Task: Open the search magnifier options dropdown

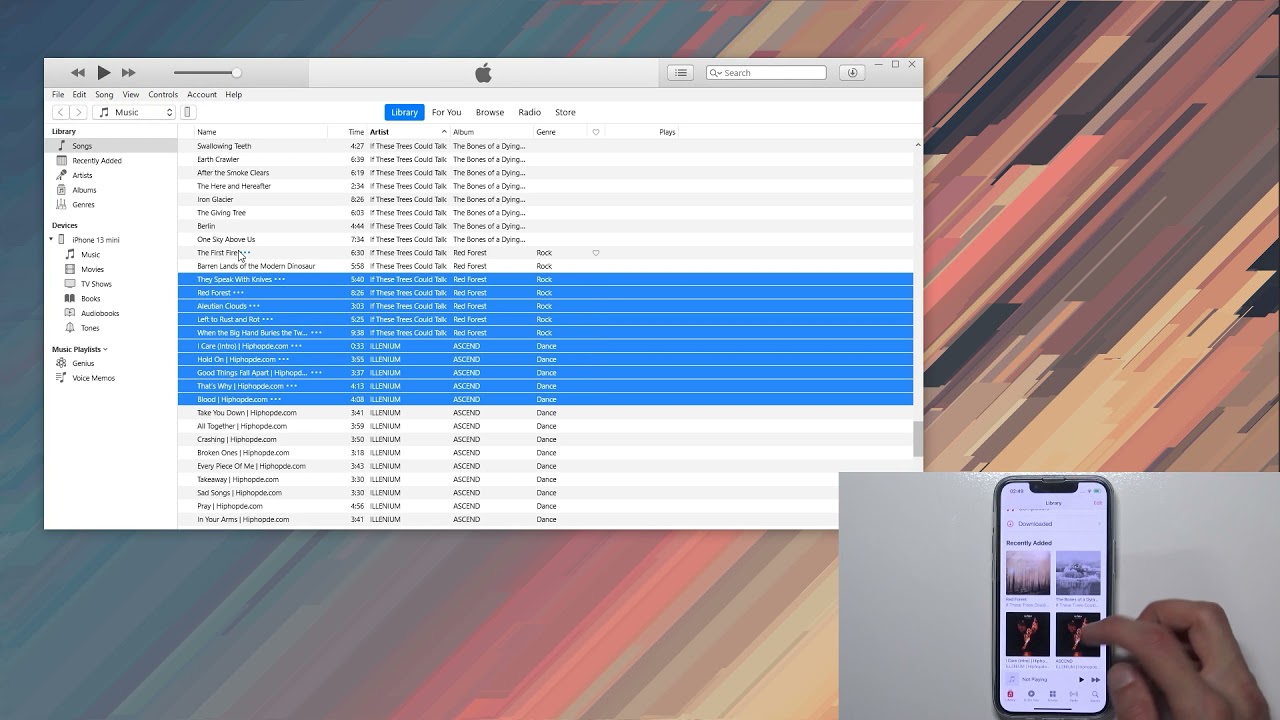Action: pyautogui.click(x=716, y=73)
